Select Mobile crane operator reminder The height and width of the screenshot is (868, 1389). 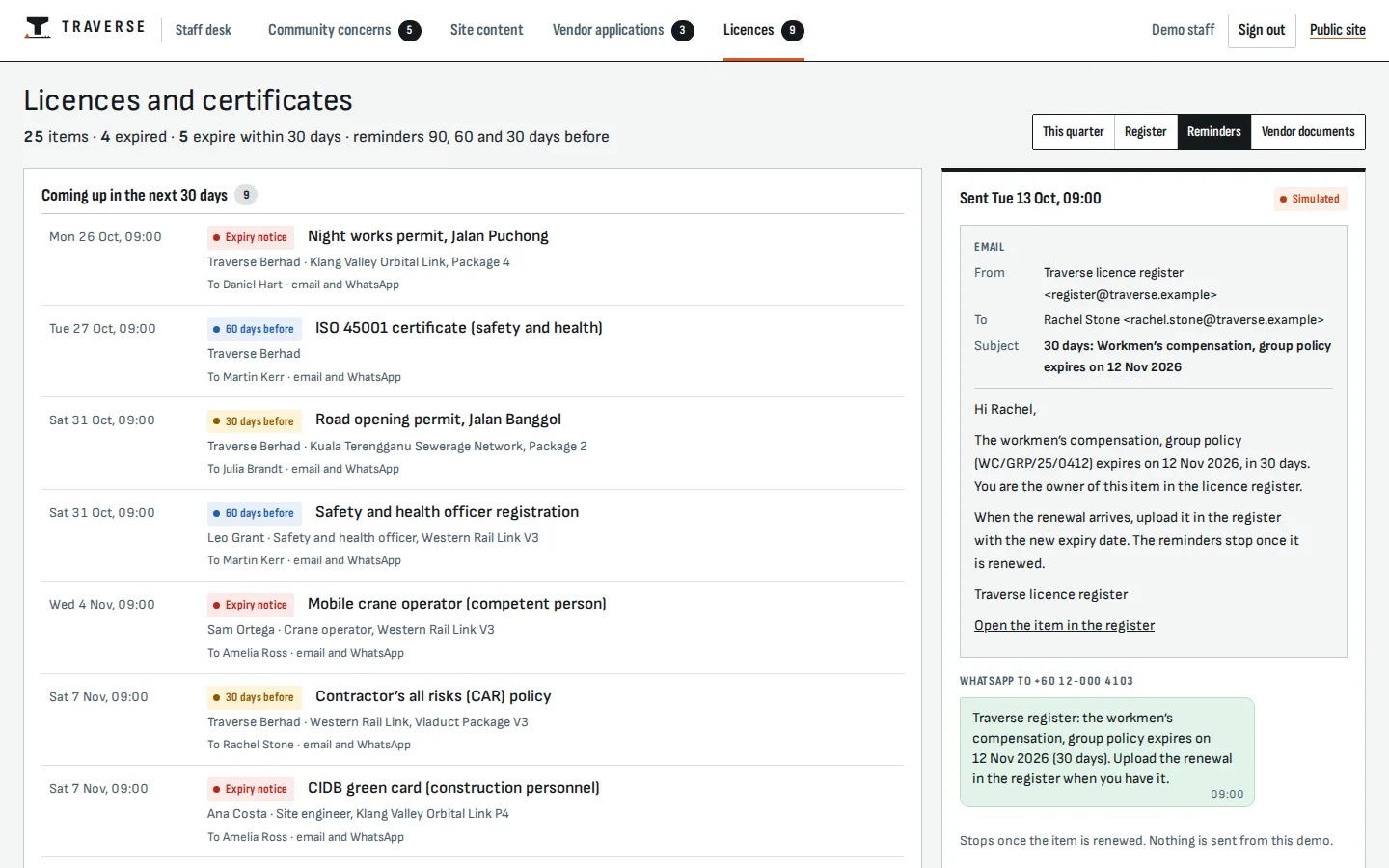tap(473, 628)
